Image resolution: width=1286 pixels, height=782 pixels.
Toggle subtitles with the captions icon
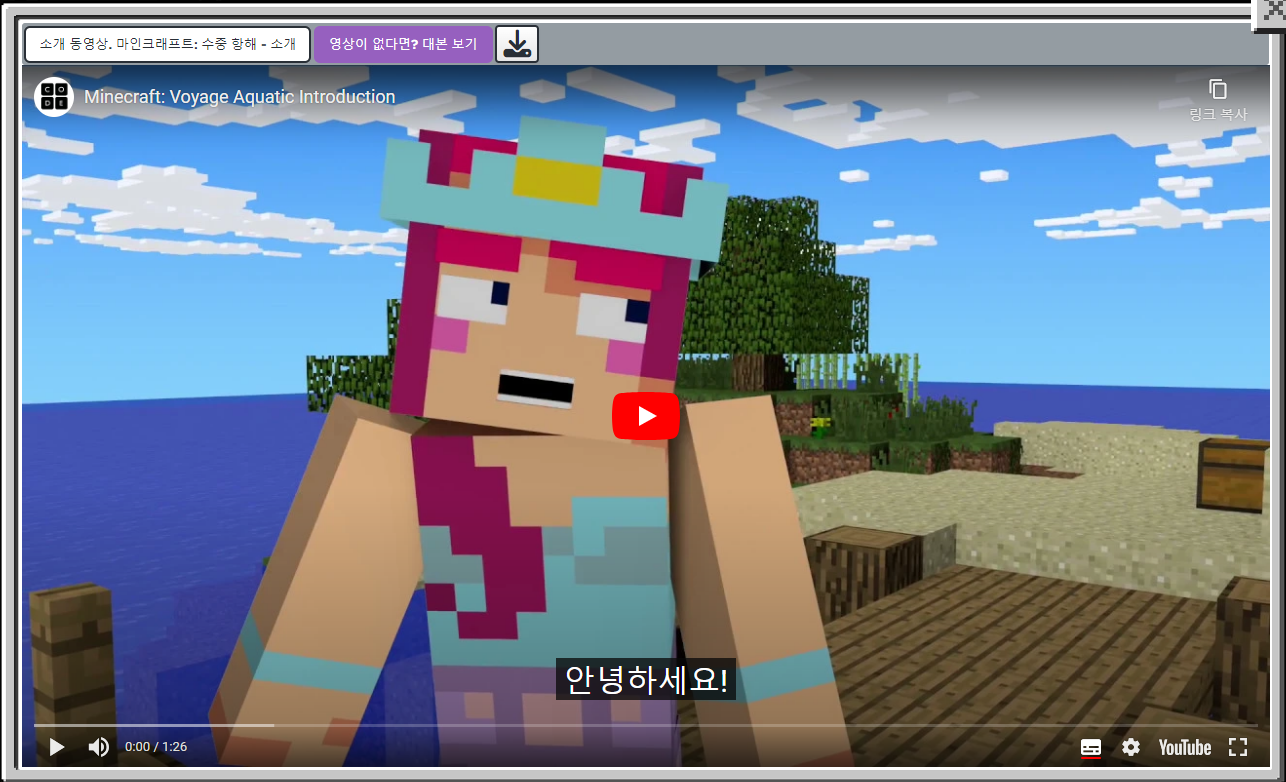(x=1091, y=747)
